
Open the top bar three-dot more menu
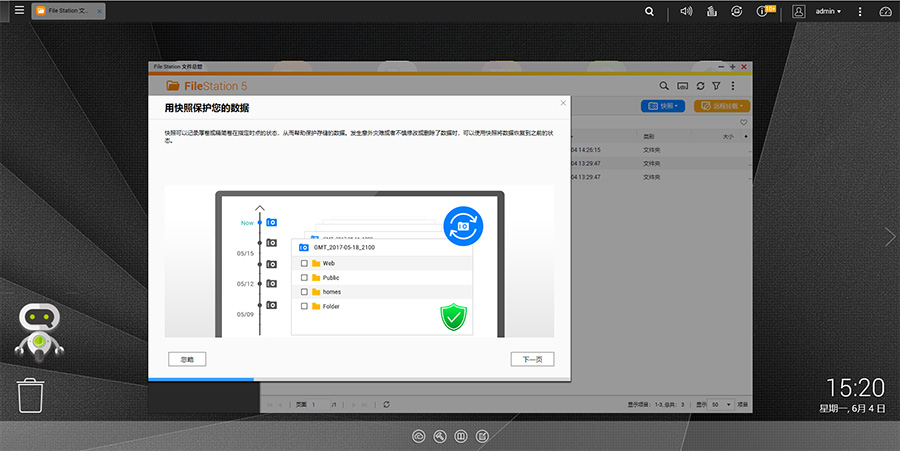click(859, 12)
